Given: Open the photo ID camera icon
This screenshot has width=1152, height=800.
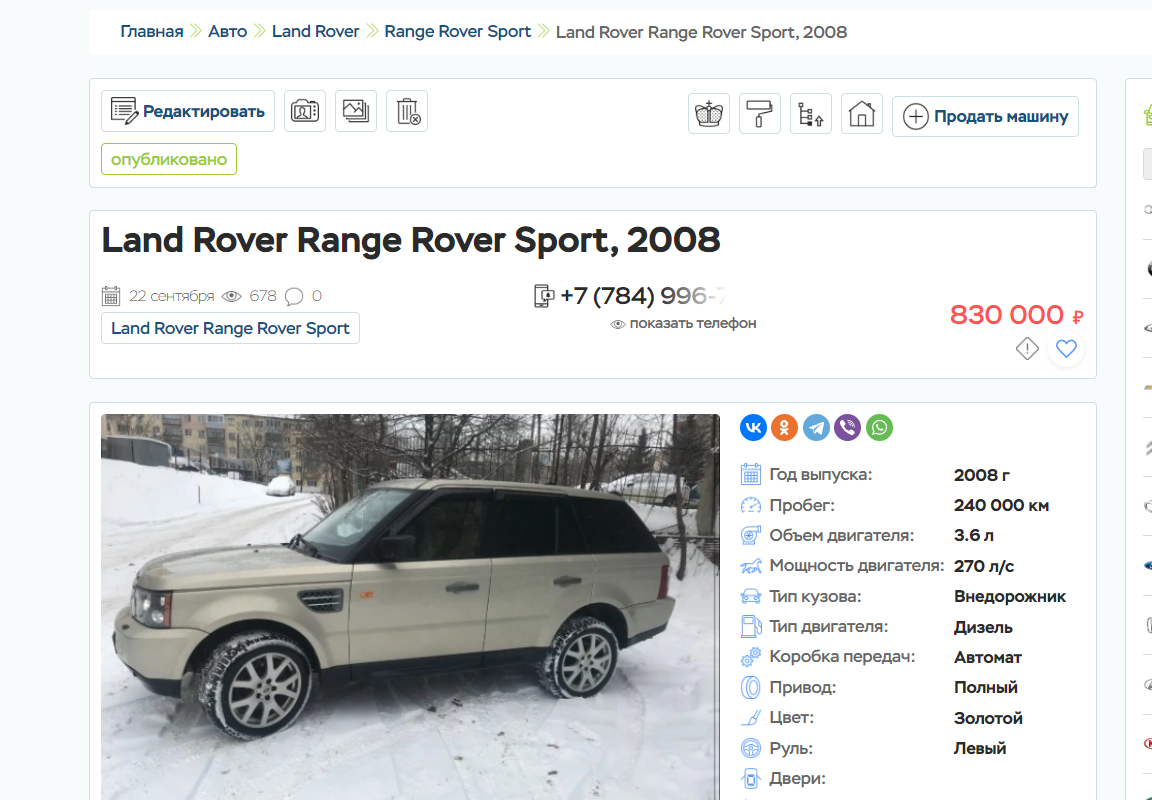Looking at the screenshot, I should (x=305, y=111).
